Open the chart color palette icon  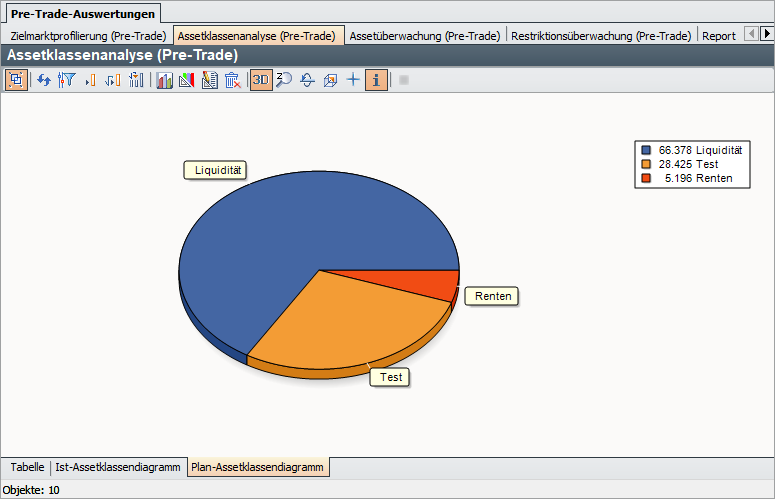coord(186,80)
